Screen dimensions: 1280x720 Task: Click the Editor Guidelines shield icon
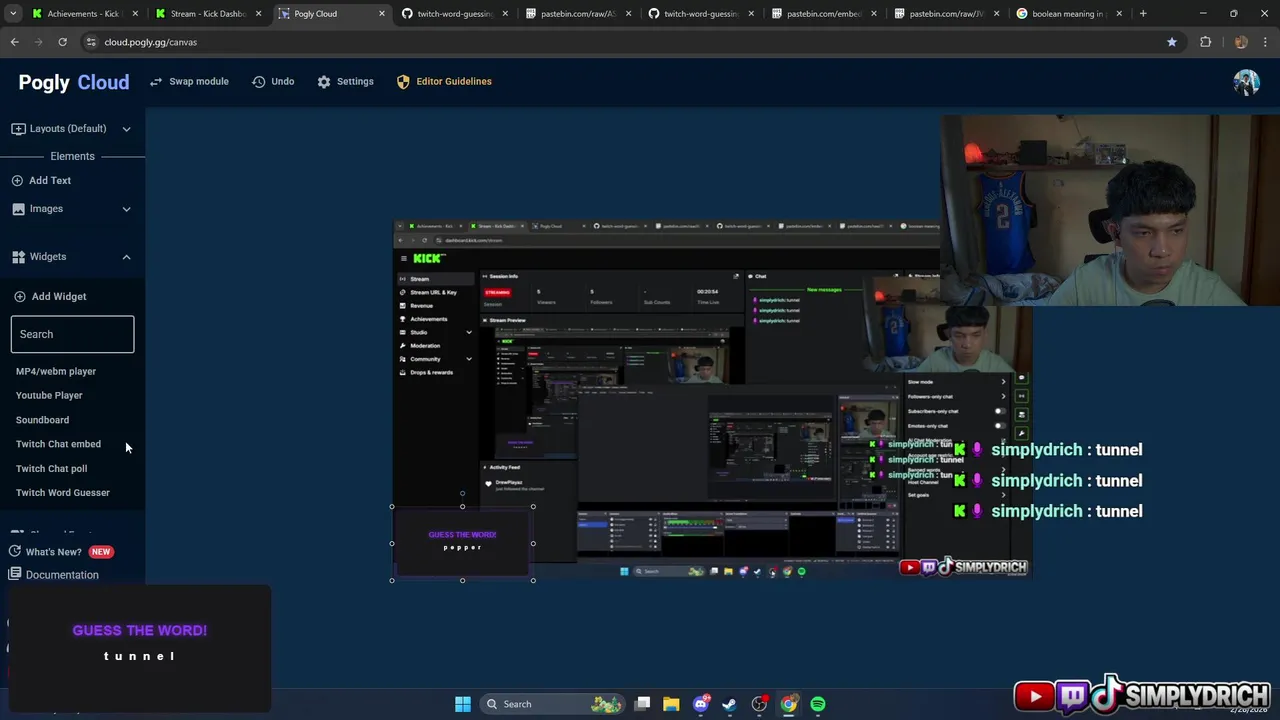click(403, 81)
